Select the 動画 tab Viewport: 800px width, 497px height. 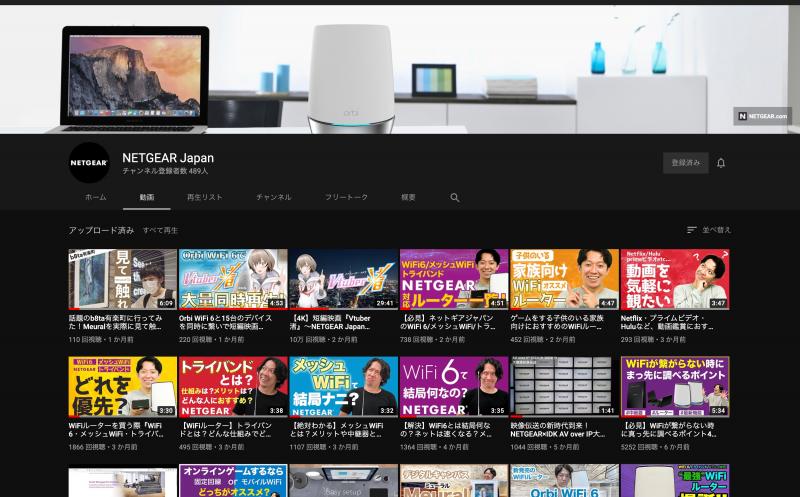pos(147,197)
